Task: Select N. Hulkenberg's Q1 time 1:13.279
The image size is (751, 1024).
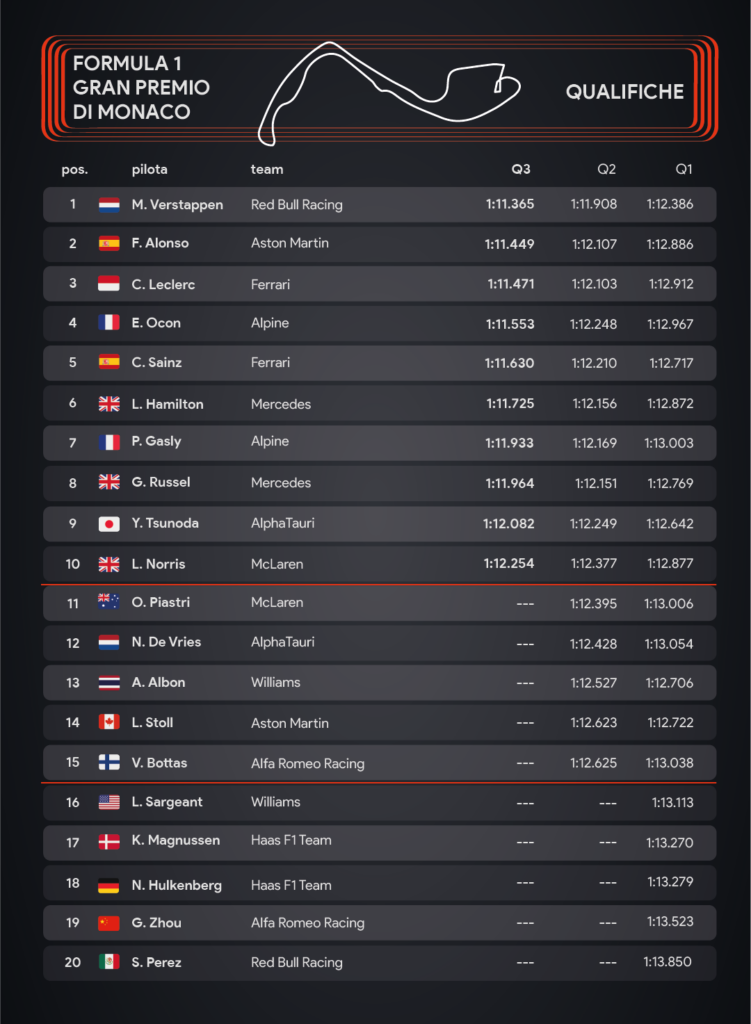Action: point(671,882)
